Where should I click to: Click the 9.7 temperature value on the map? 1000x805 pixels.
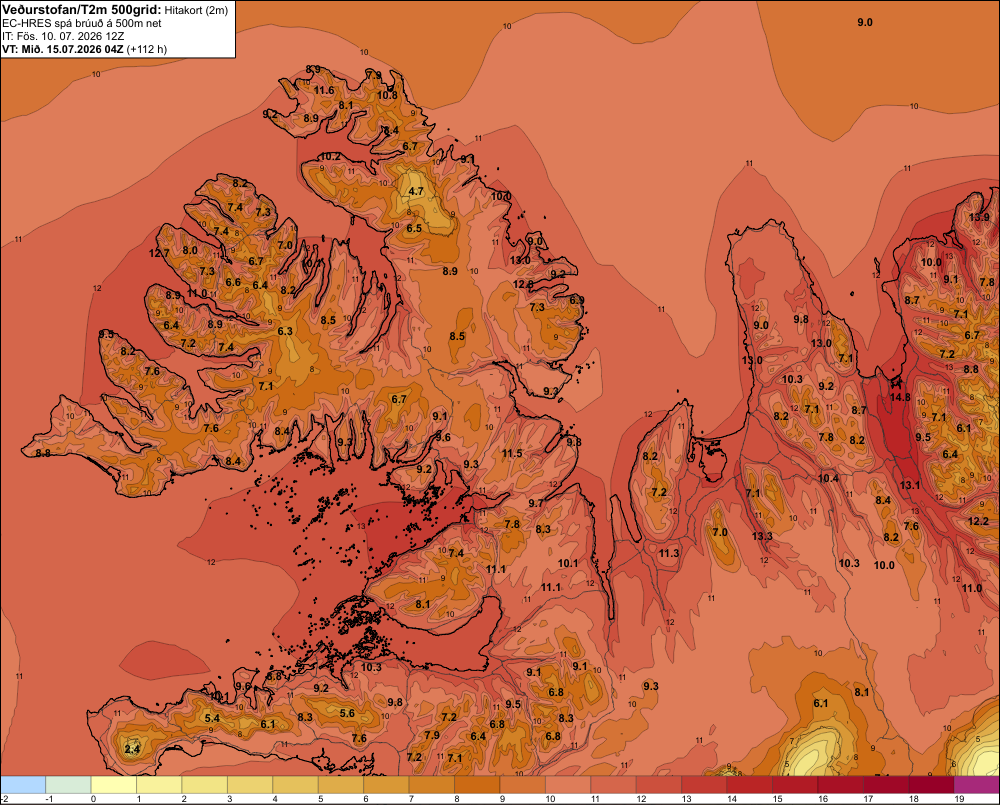pyautogui.click(x=536, y=503)
